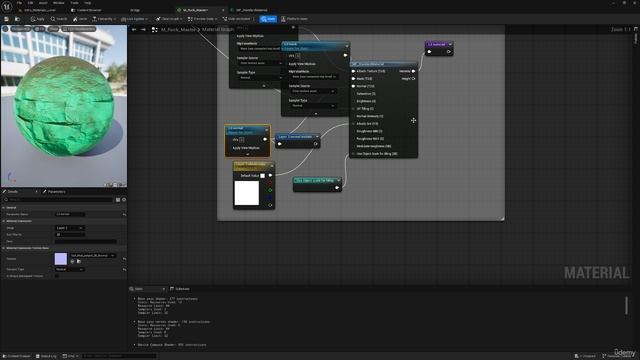This screenshot has height=360, width=640.
Task: Click the Save asset icon in toolbar
Action: (x=7, y=19)
